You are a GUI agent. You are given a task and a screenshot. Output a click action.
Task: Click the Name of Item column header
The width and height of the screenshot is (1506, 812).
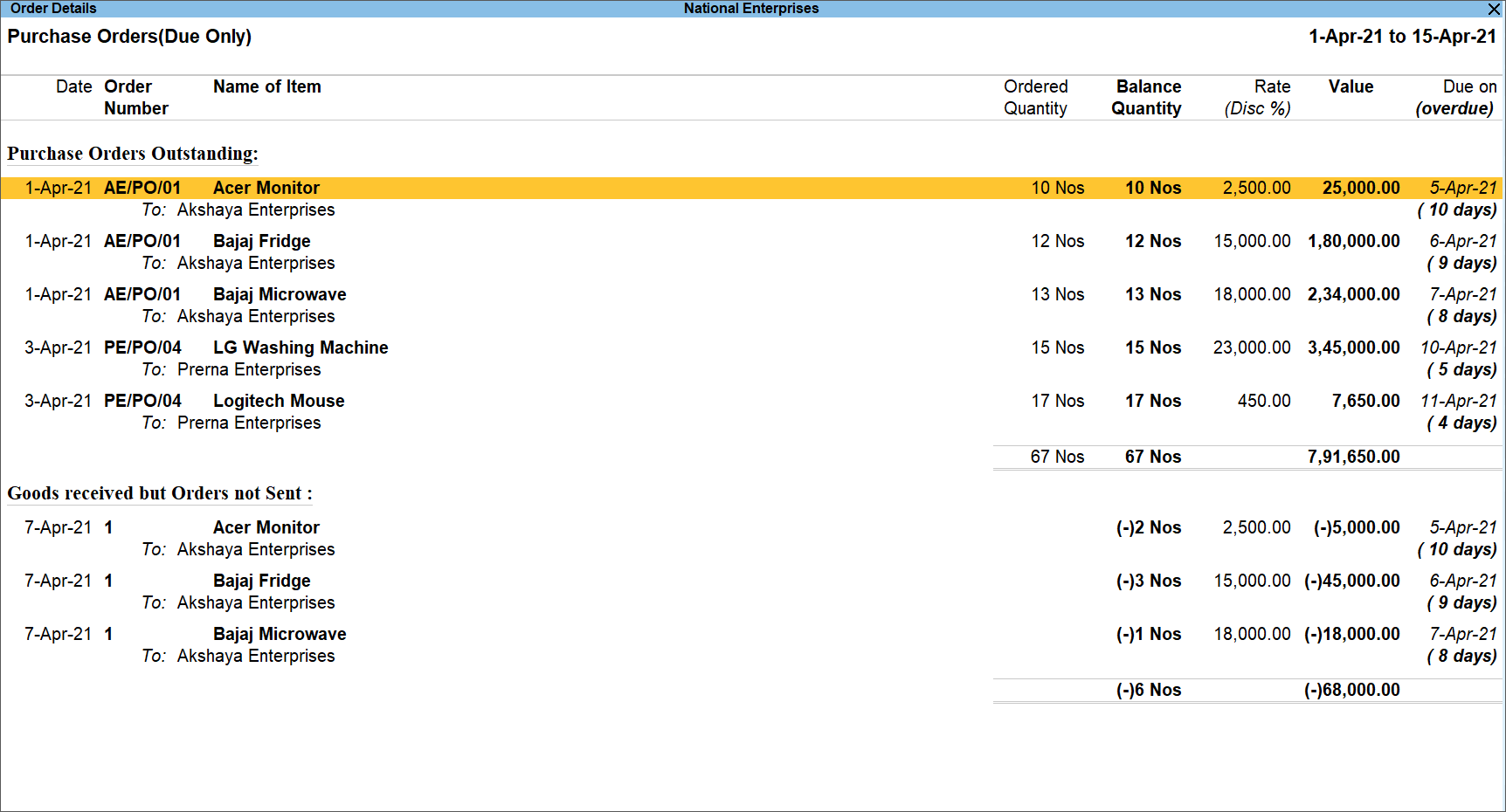coord(267,86)
